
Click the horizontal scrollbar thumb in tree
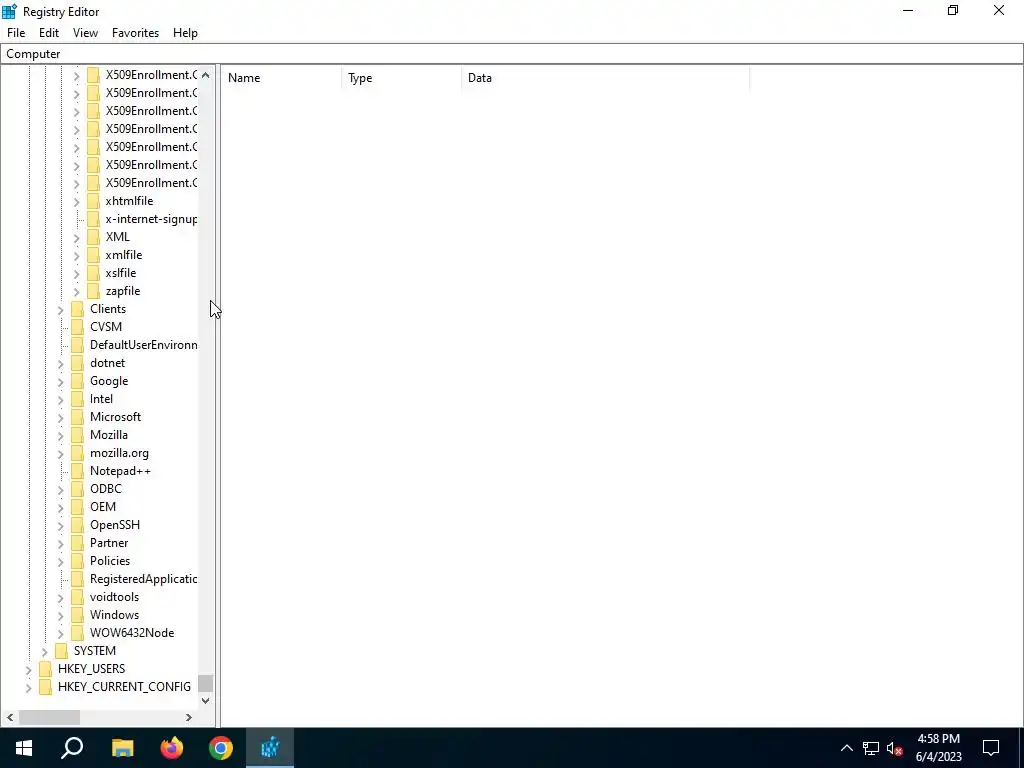point(49,717)
